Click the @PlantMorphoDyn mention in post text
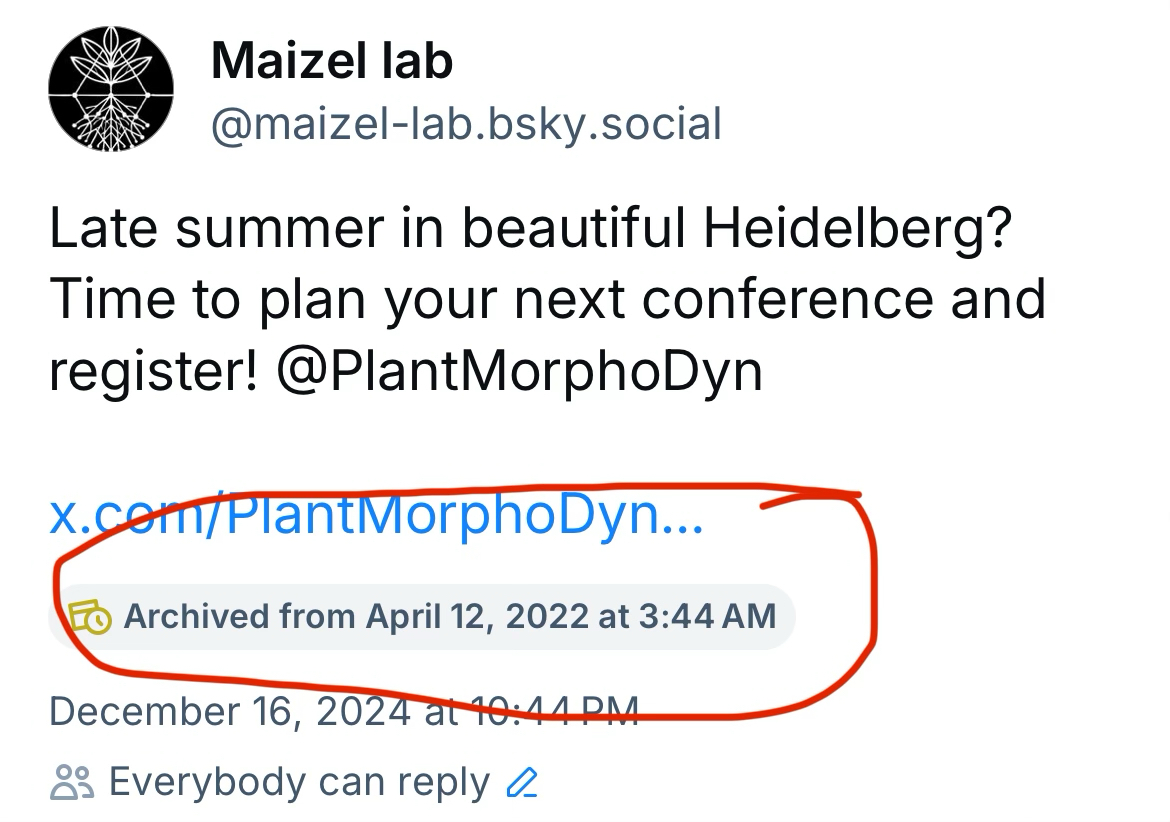 pyautogui.click(x=518, y=371)
